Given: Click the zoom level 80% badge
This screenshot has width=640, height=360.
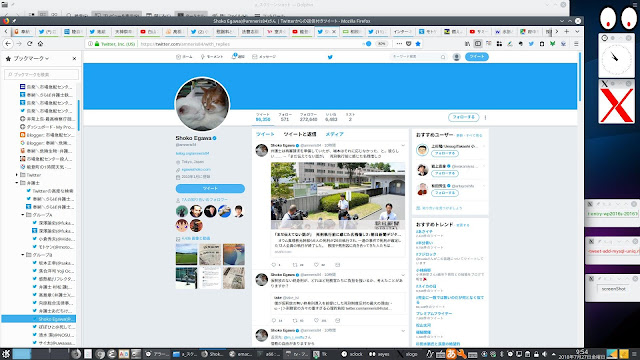Looking at the screenshot, I should [x=381, y=44].
